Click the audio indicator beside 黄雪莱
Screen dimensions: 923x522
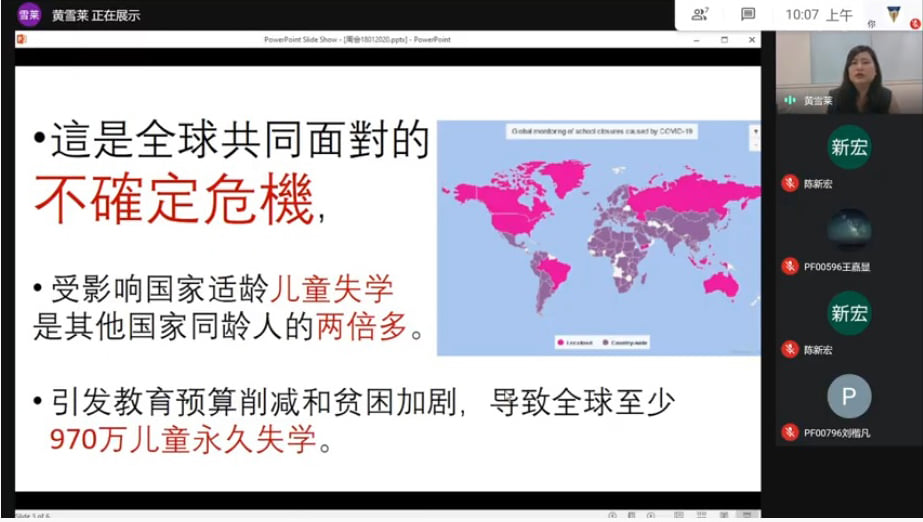pos(790,100)
